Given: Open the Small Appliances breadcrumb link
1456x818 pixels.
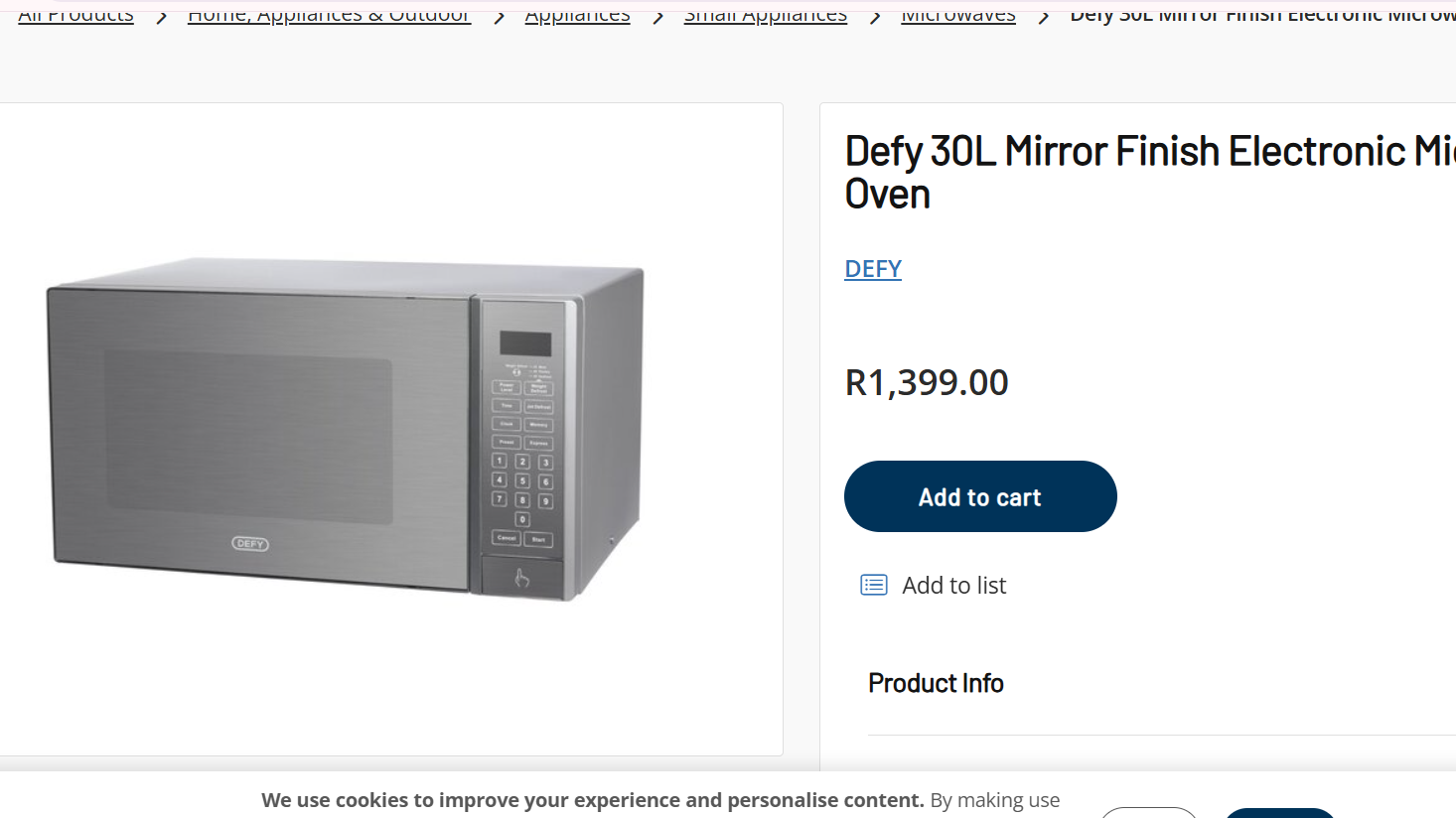Looking at the screenshot, I should tap(765, 15).
